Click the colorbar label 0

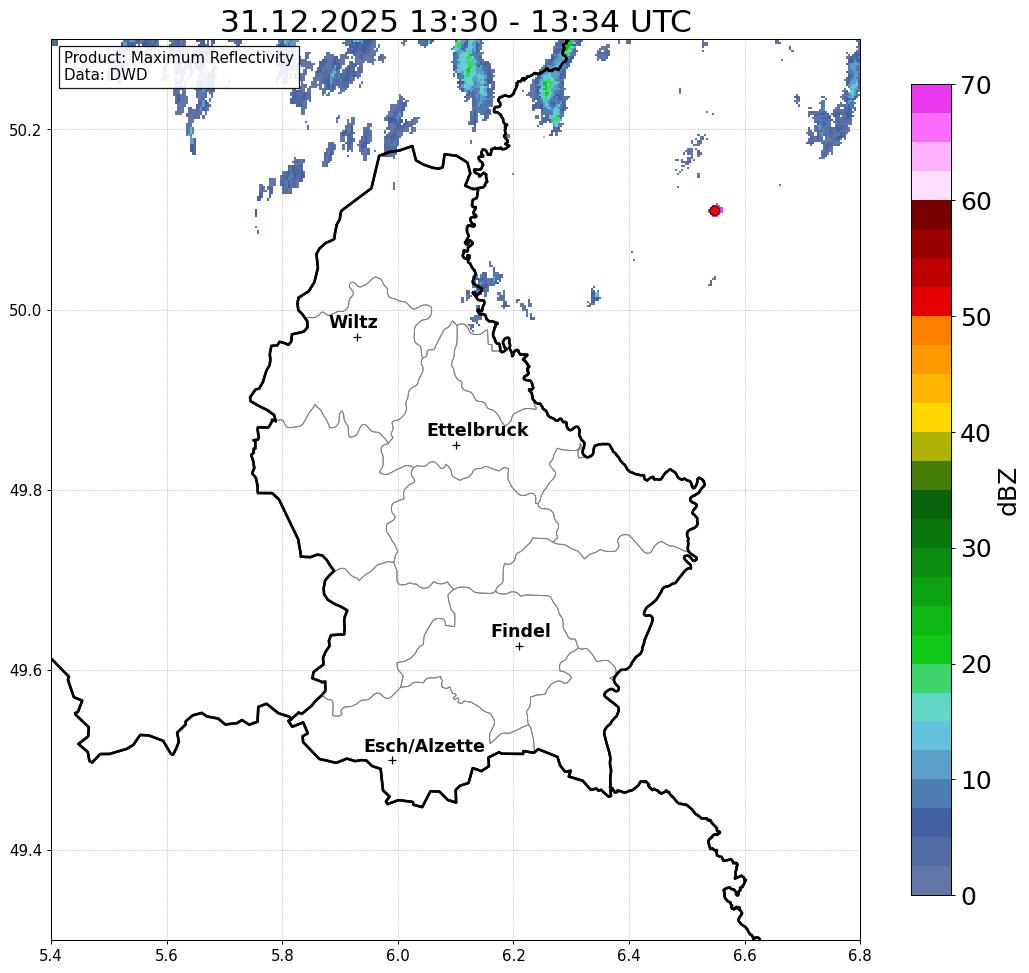click(969, 896)
